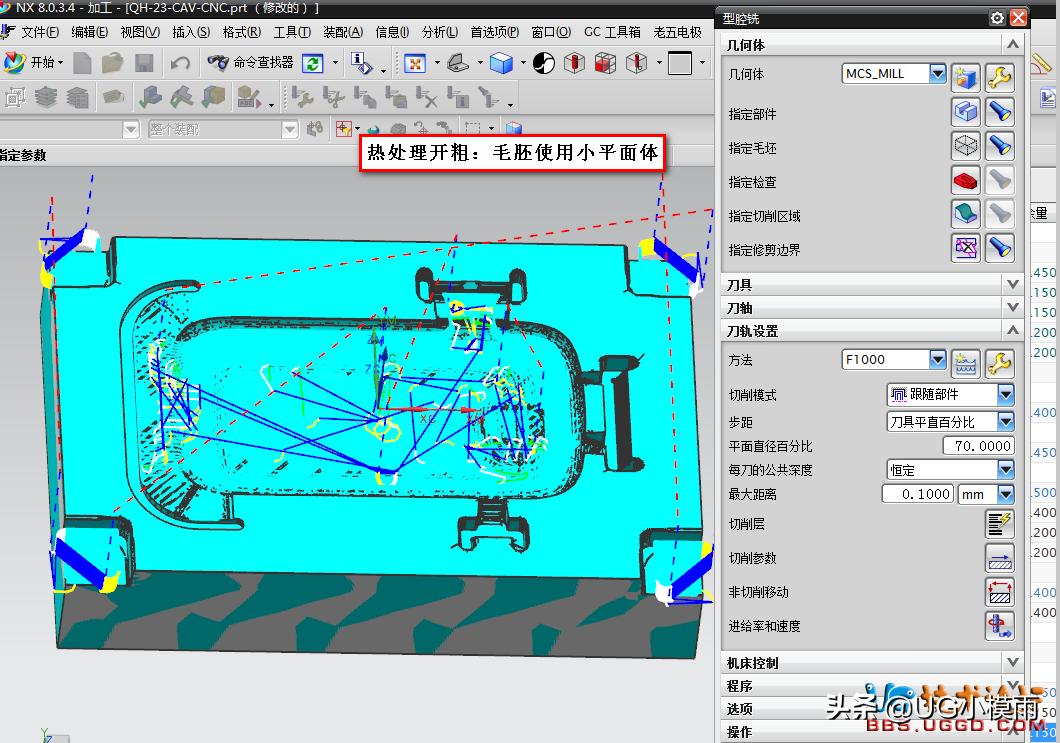Open the 切削层 cut levels icon
1060x743 pixels.
1000,523
